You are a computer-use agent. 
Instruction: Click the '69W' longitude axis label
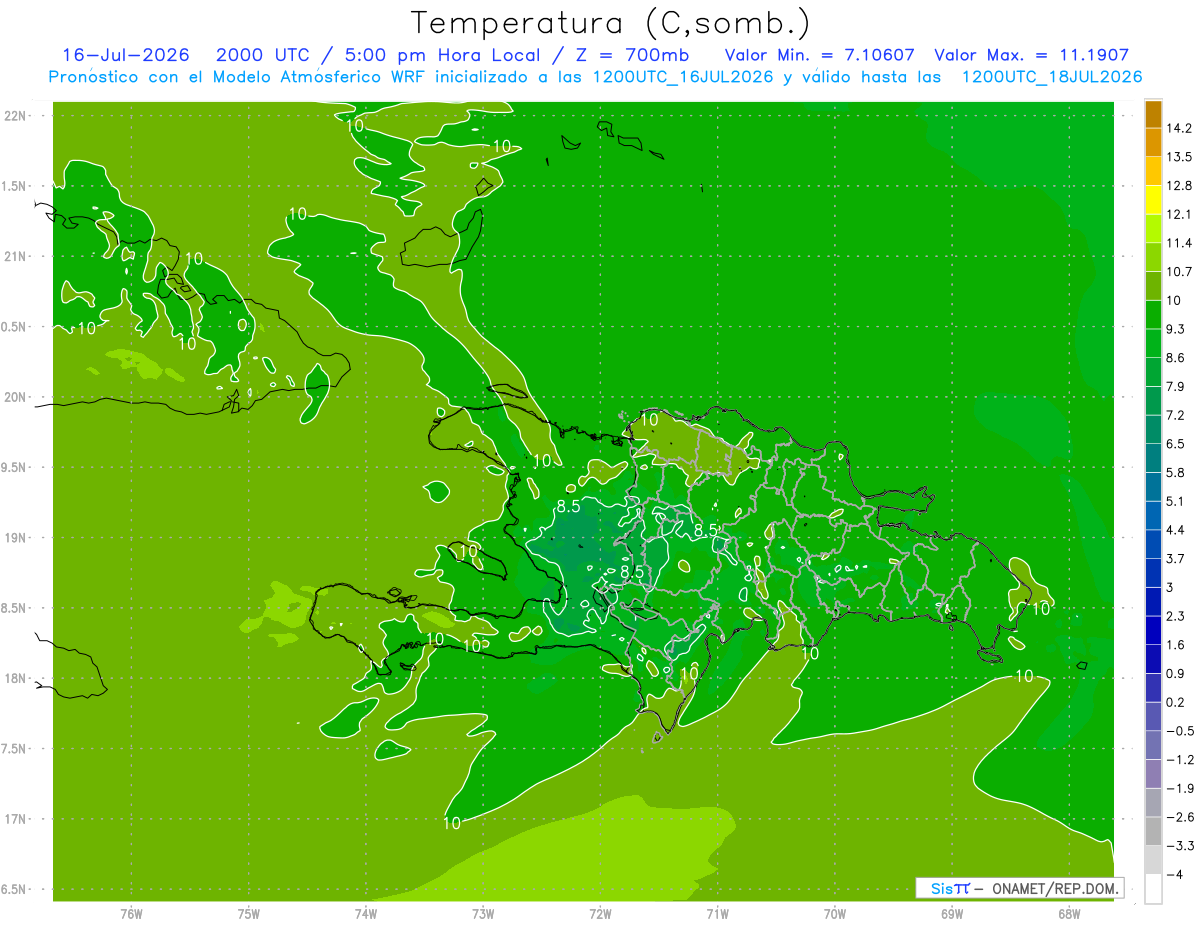click(952, 913)
